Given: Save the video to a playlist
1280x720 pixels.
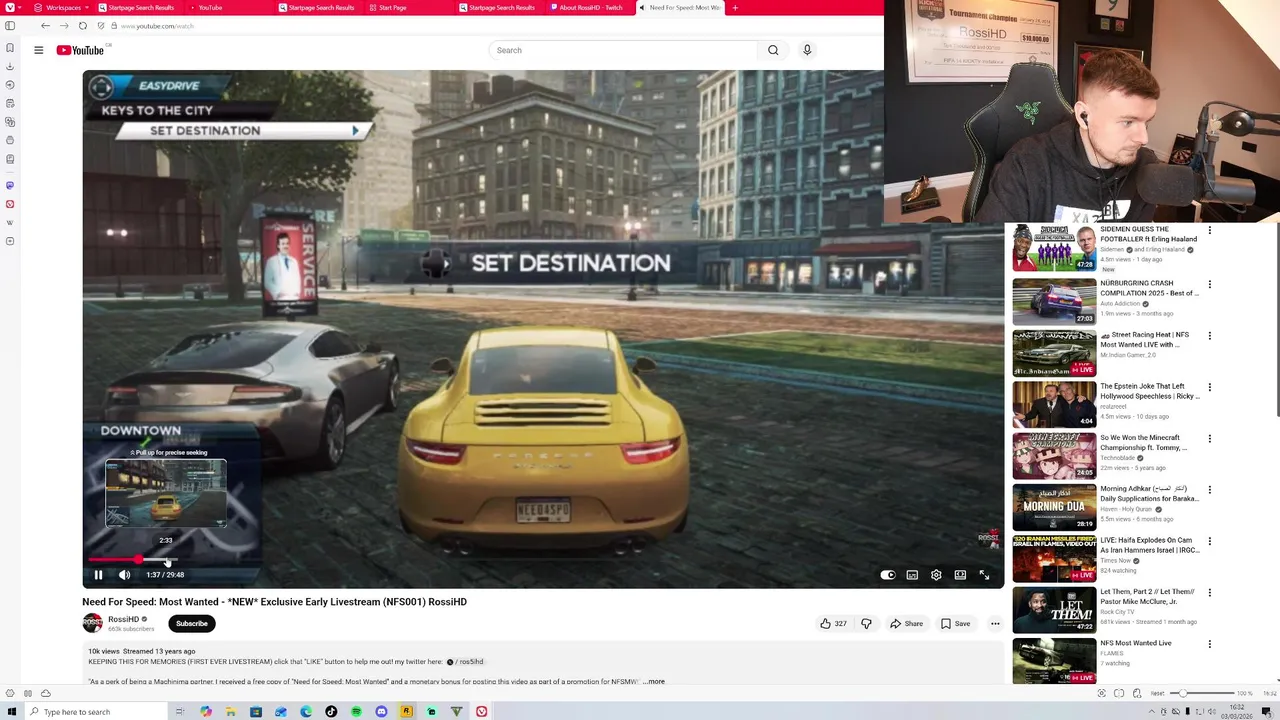Looking at the screenshot, I should point(955,623).
